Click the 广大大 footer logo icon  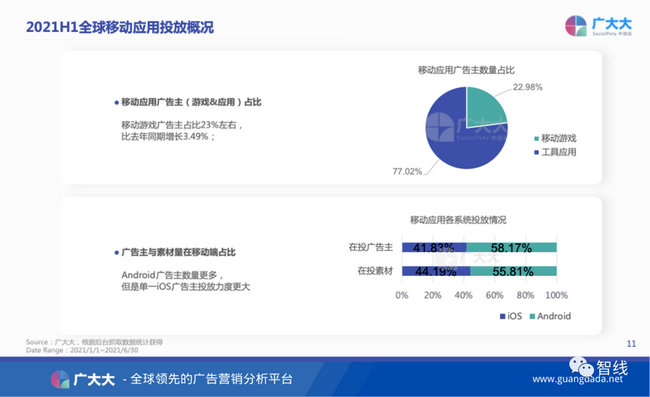60,379
